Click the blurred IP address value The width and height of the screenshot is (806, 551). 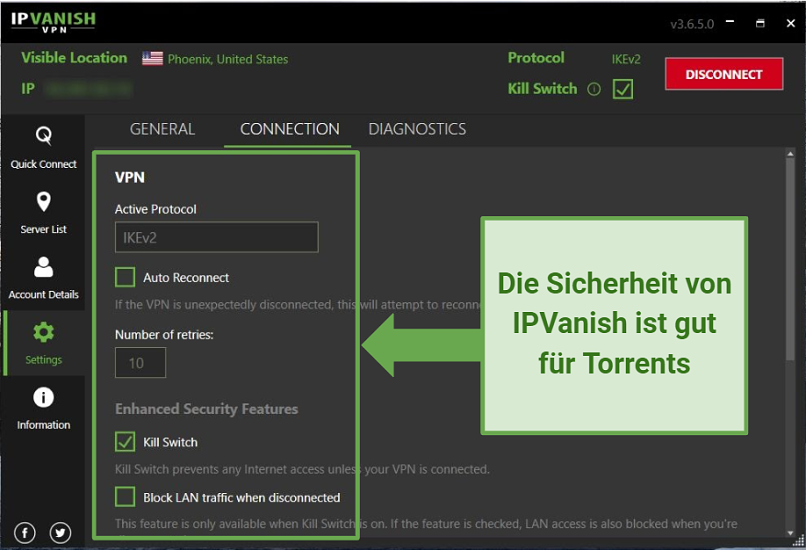(88, 89)
